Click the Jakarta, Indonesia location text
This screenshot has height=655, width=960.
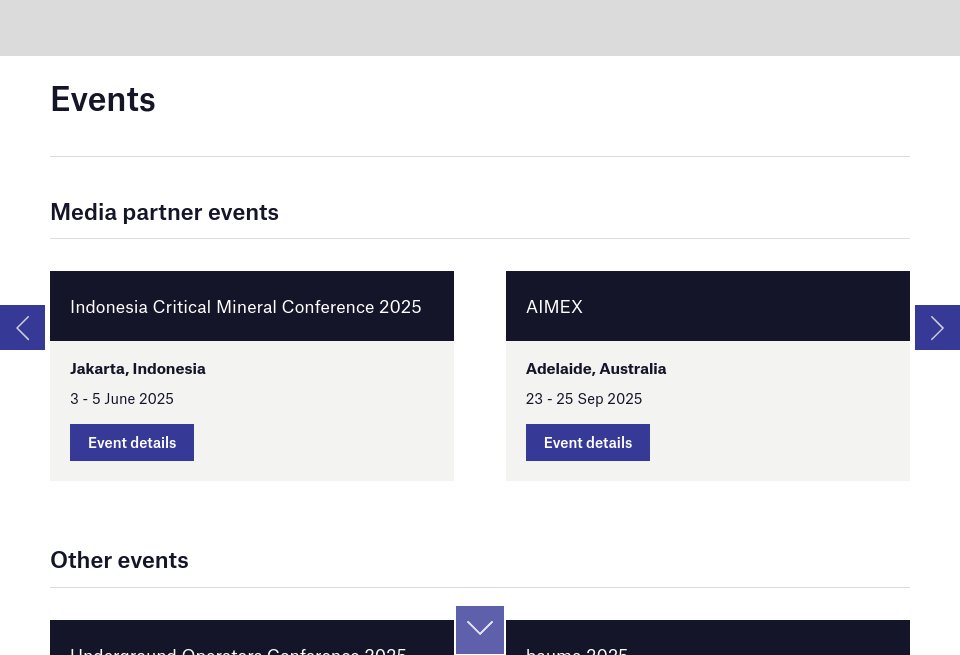coord(138,368)
